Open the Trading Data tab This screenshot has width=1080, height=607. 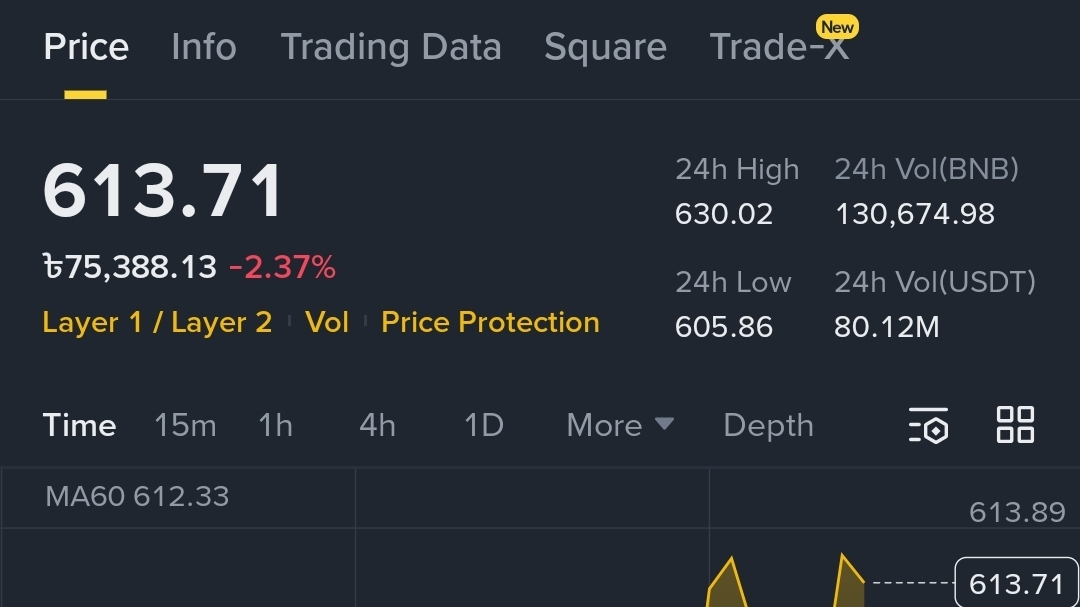391,47
